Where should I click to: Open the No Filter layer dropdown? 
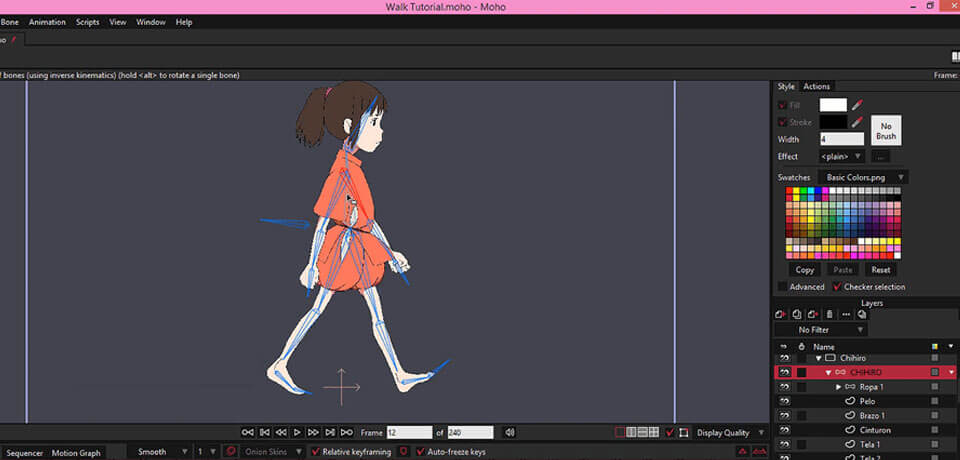(821, 330)
